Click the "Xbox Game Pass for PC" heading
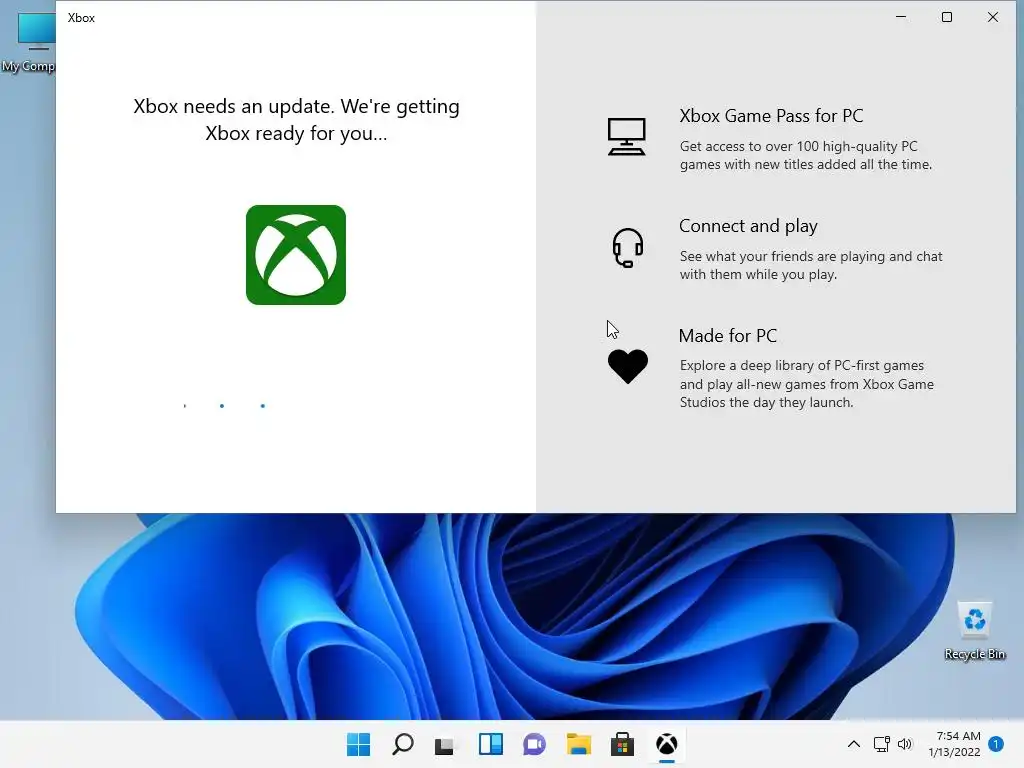 pos(771,116)
